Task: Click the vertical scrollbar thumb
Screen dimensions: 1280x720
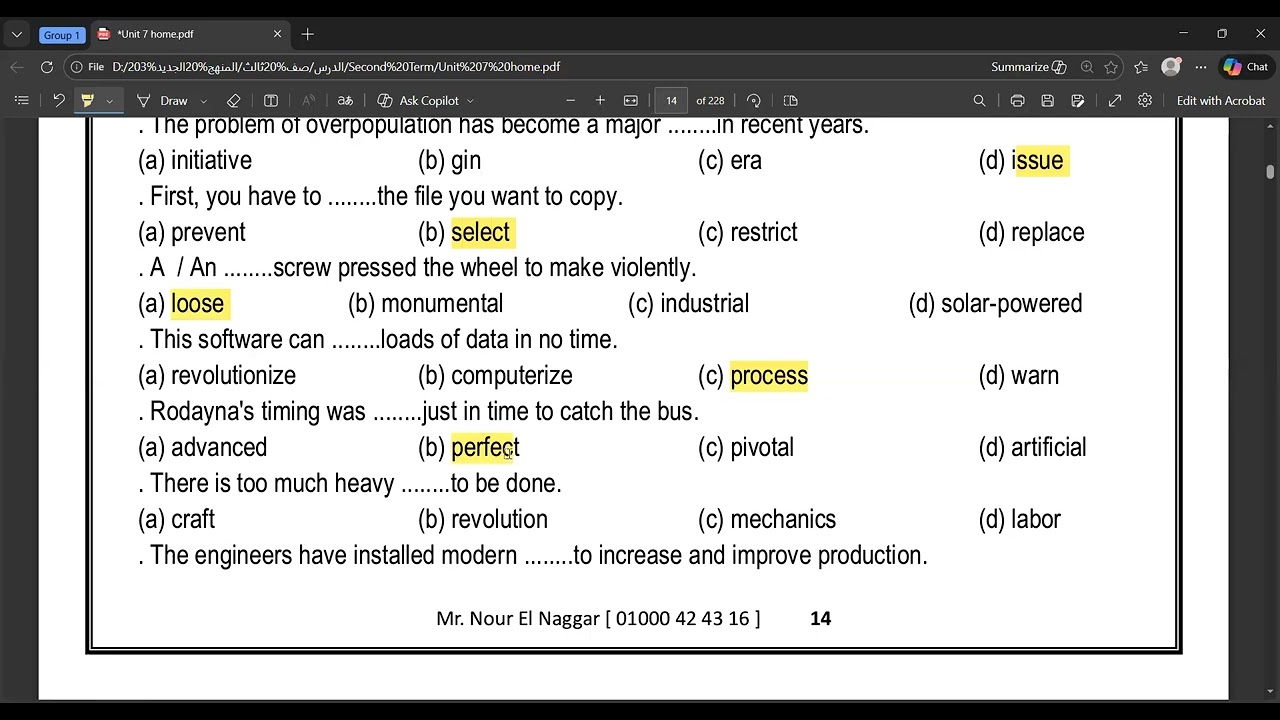Action: coord(1270,172)
